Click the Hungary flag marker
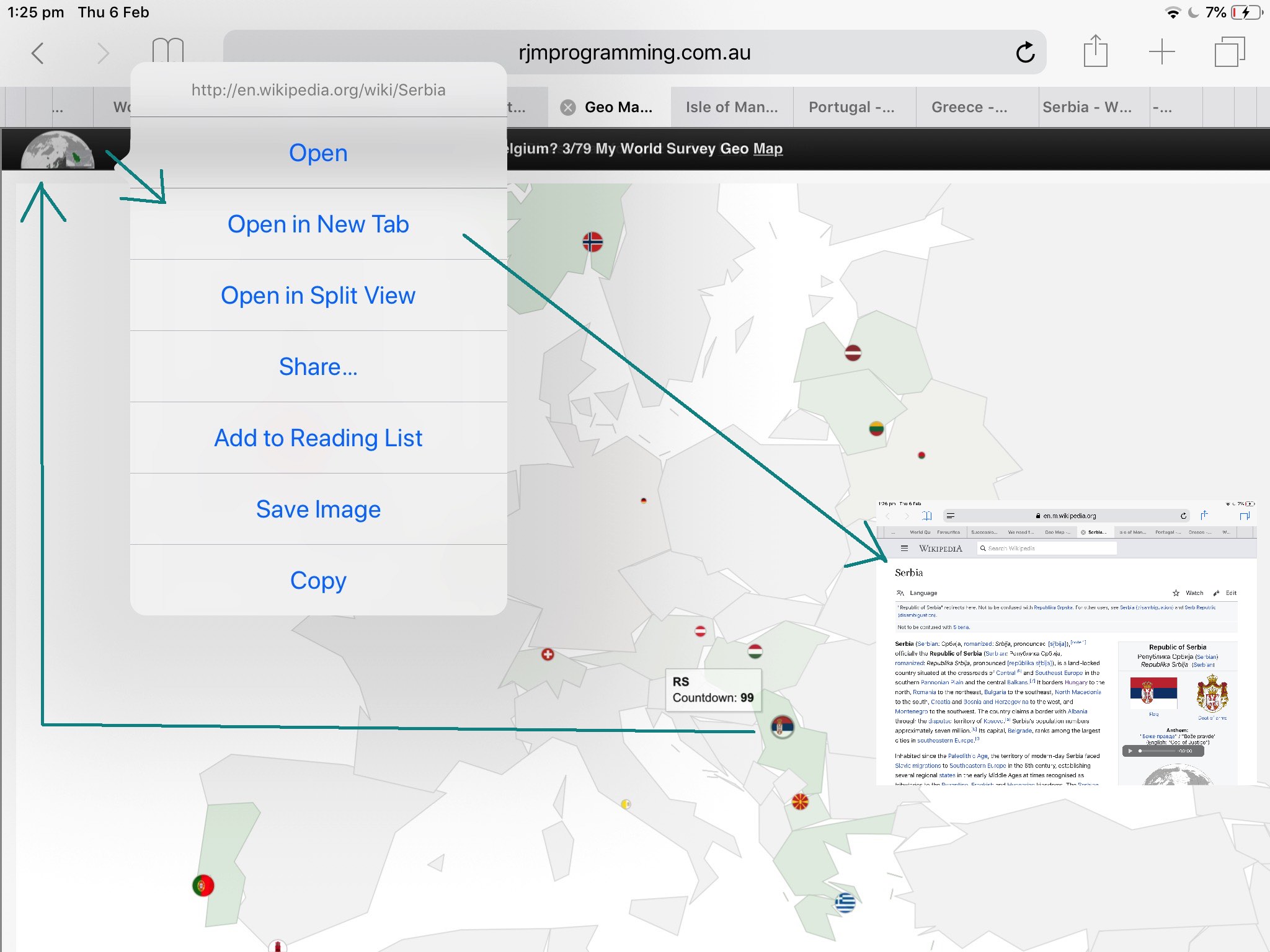This screenshot has width=1270, height=952. click(755, 651)
